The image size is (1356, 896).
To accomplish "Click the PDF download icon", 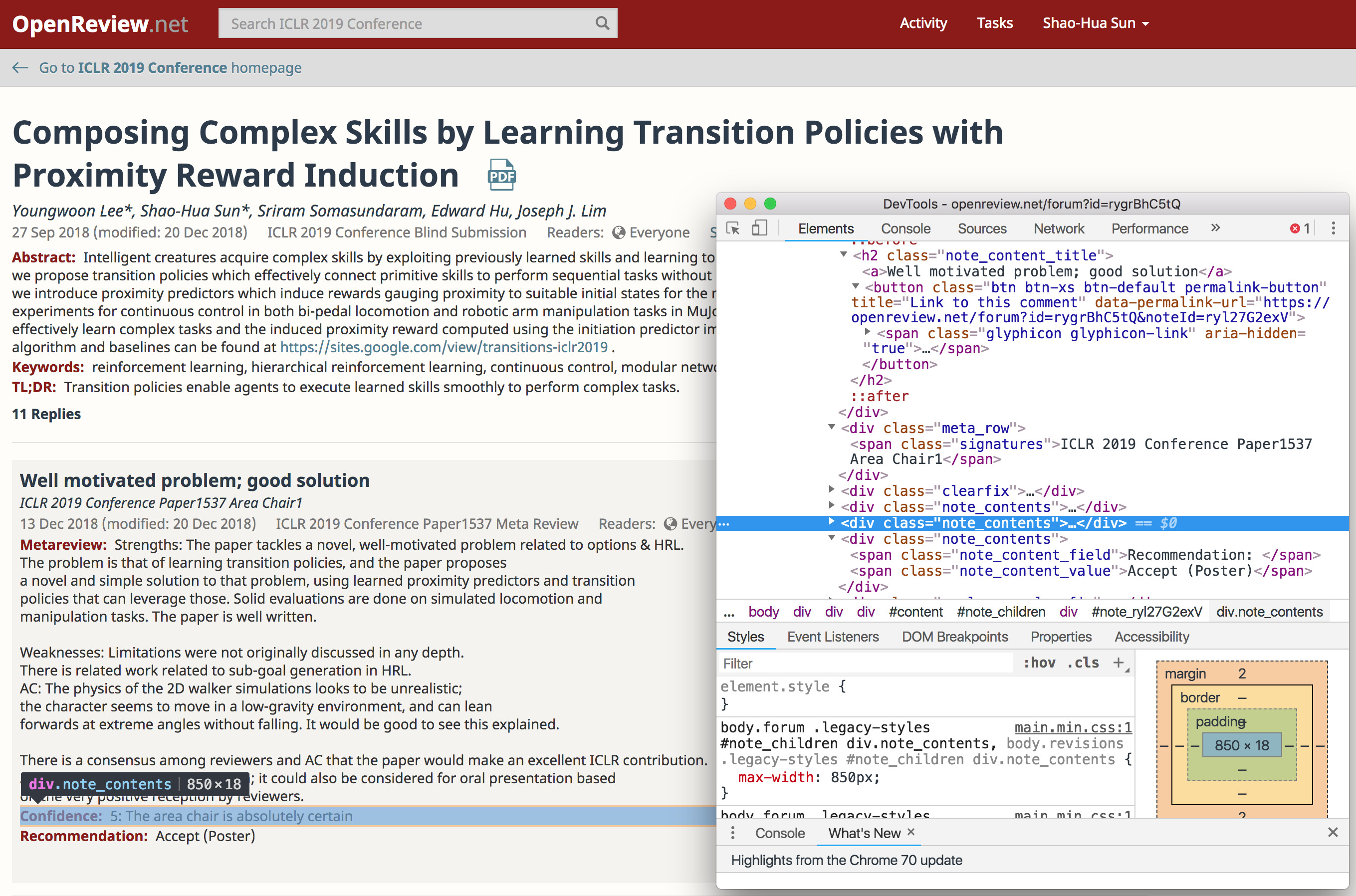I will [x=501, y=175].
